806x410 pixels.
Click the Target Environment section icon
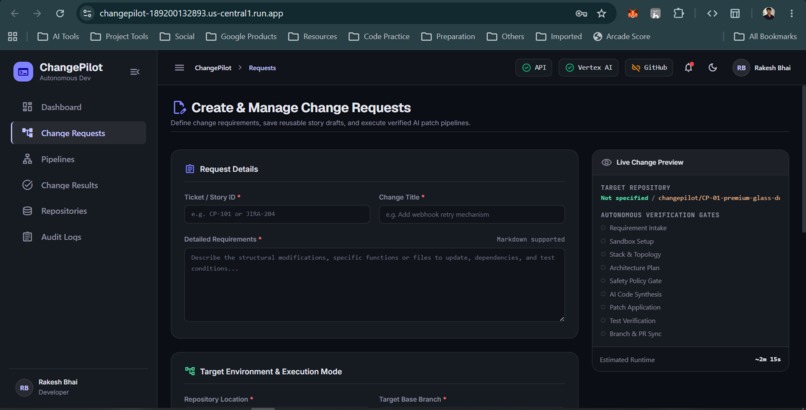point(190,371)
